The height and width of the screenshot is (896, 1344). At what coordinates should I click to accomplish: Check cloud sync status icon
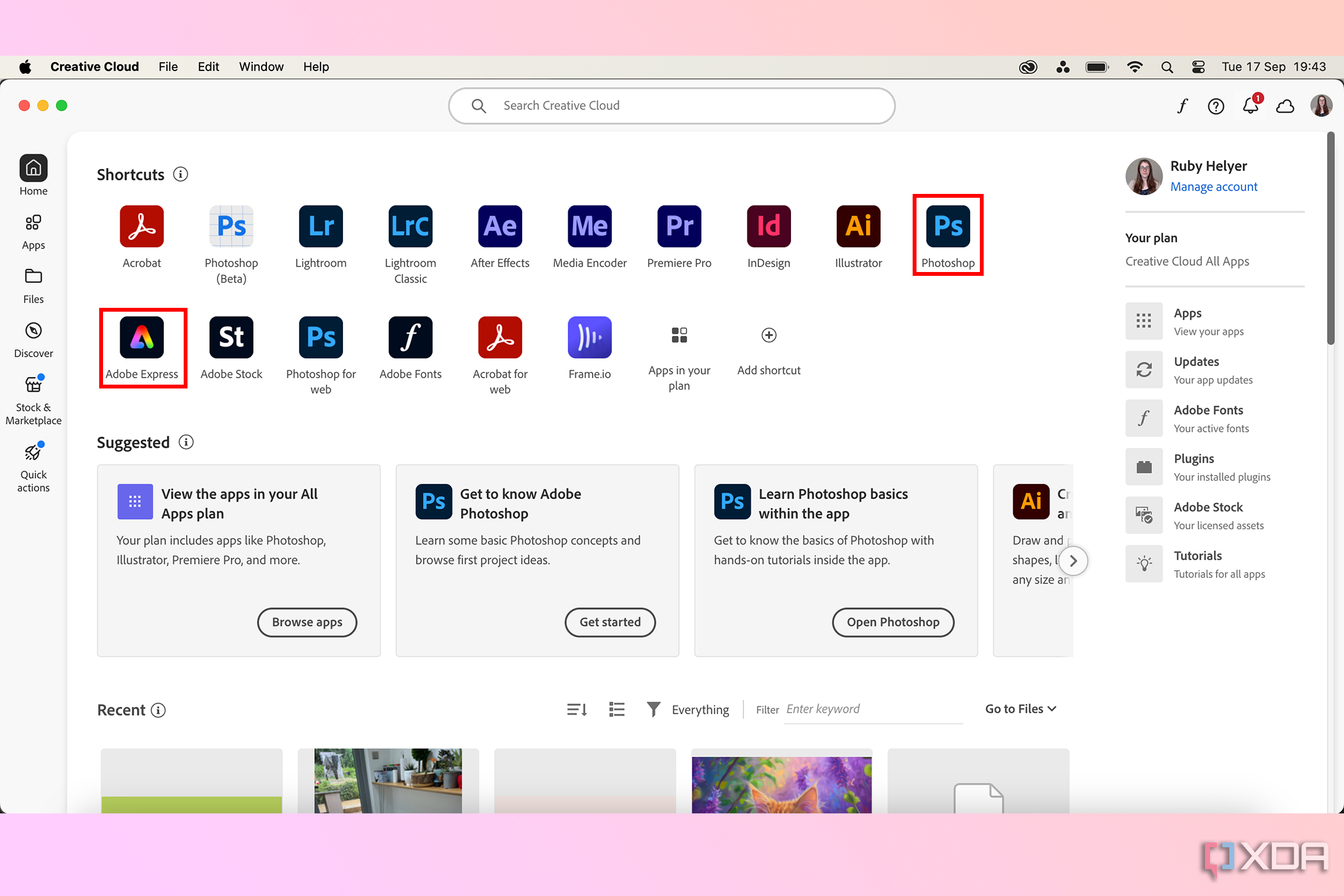tap(1285, 106)
